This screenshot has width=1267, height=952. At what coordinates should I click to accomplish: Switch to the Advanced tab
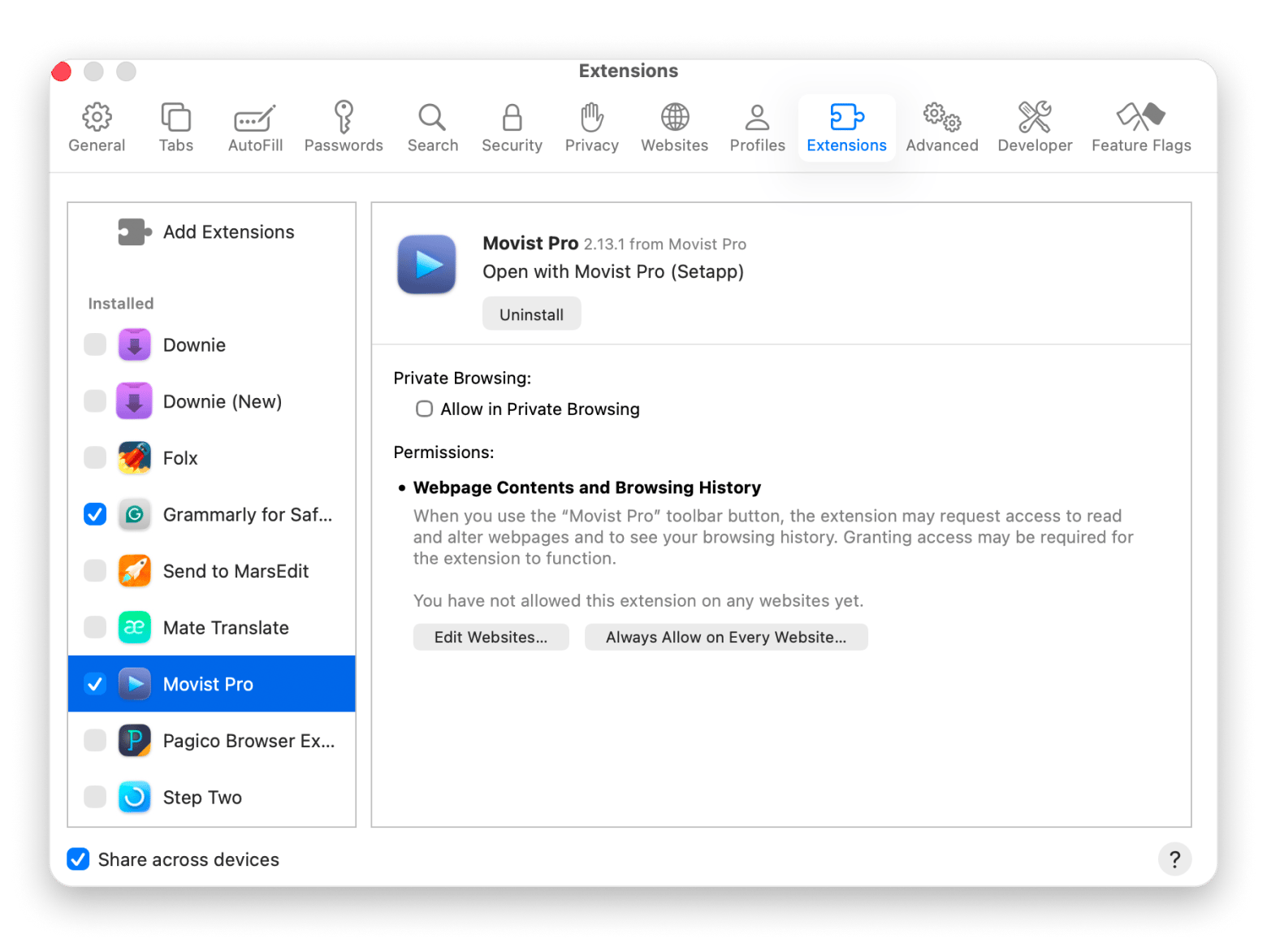click(941, 128)
